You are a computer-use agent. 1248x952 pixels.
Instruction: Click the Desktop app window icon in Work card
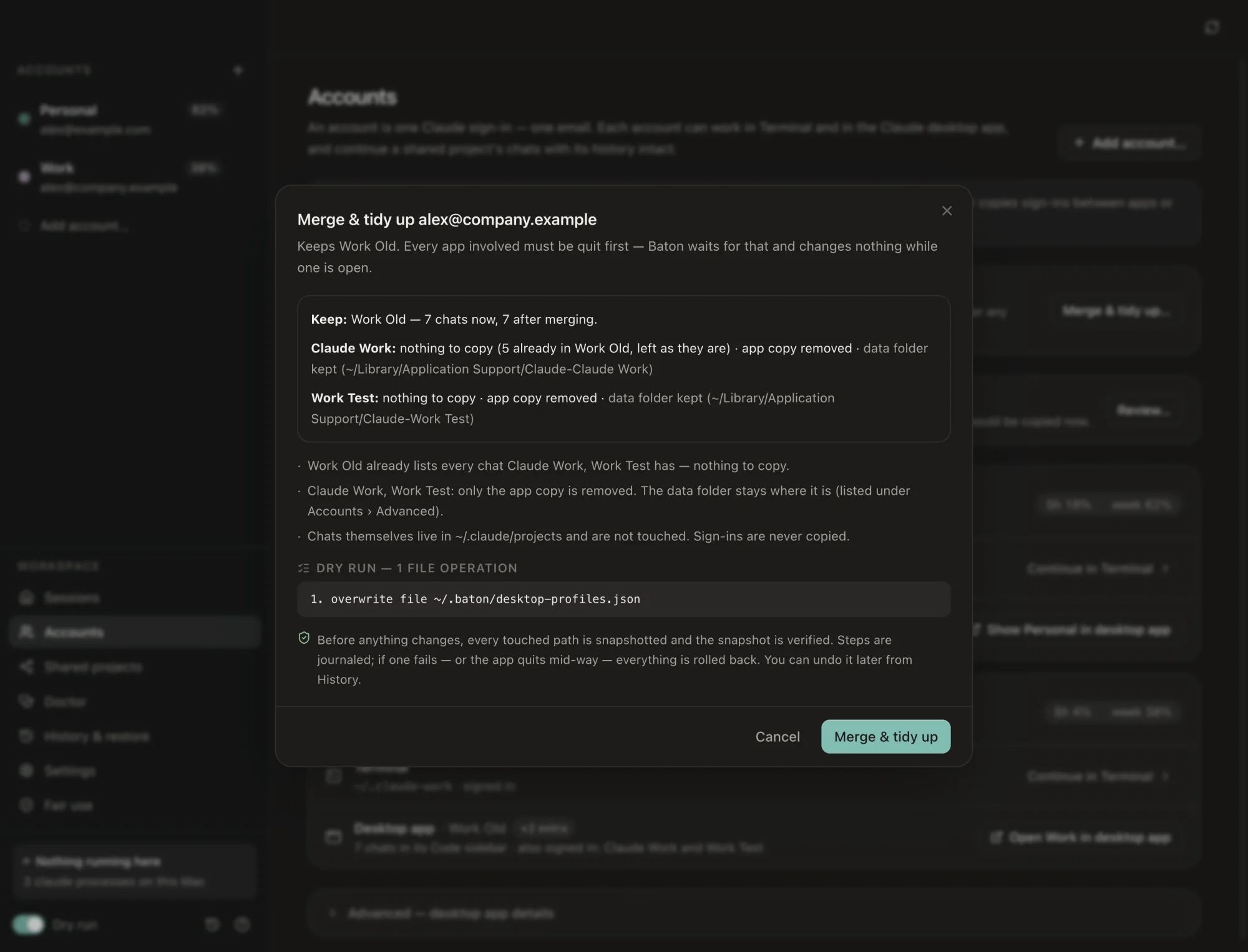(334, 837)
